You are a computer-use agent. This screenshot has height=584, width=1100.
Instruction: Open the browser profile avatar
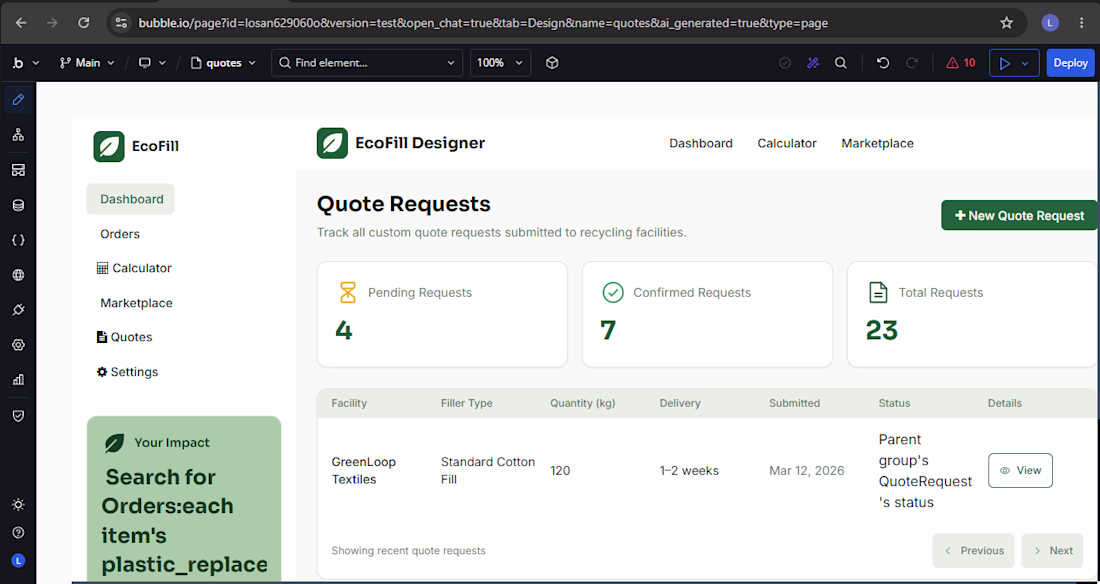pyautogui.click(x=1050, y=22)
